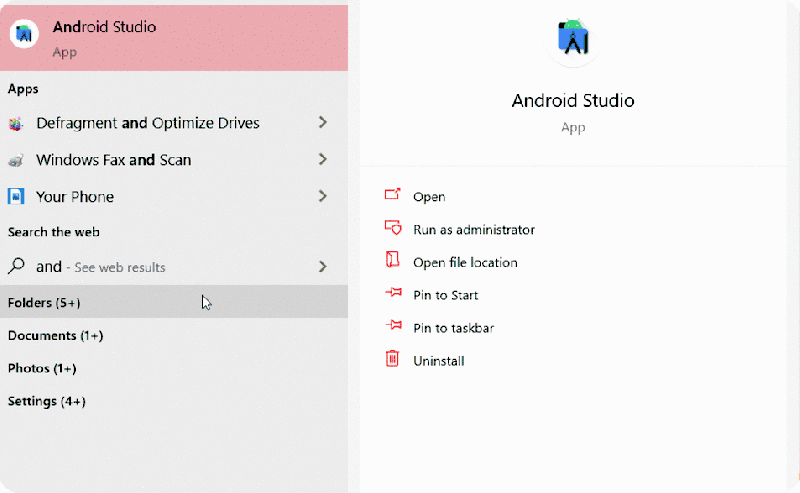Choose Pin to Start
This screenshot has height=493, width=800.
tap(445, 295)
